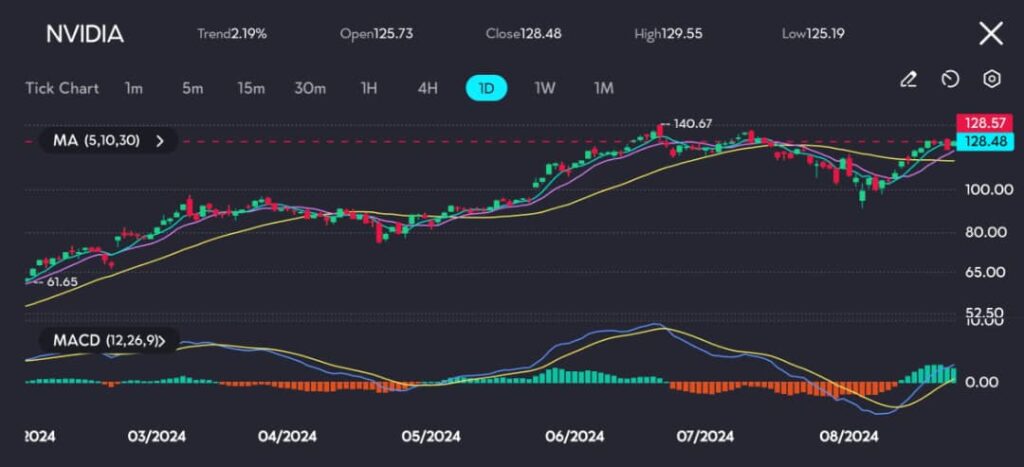Pick the 4H timeframe
The image size is (1024, 467).
point(427,88)
